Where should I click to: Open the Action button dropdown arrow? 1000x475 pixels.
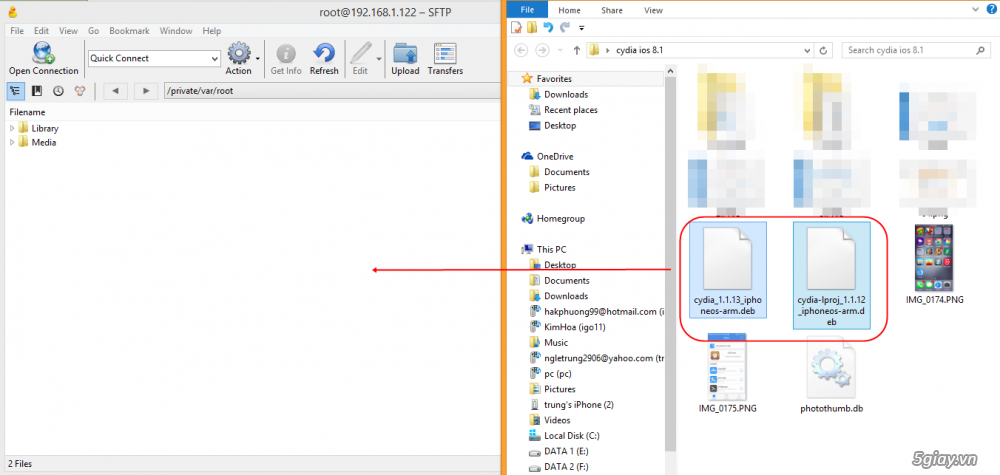point(257,58)
